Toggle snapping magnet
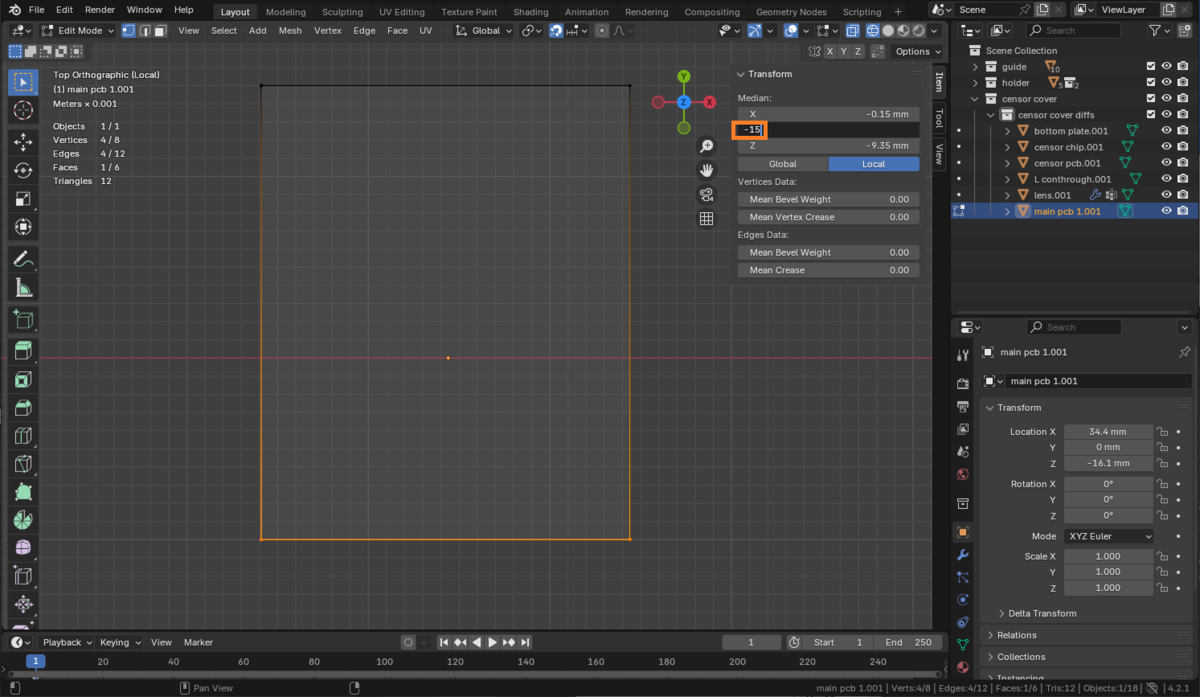1200x697 pixels. click(x=556, y=30)
